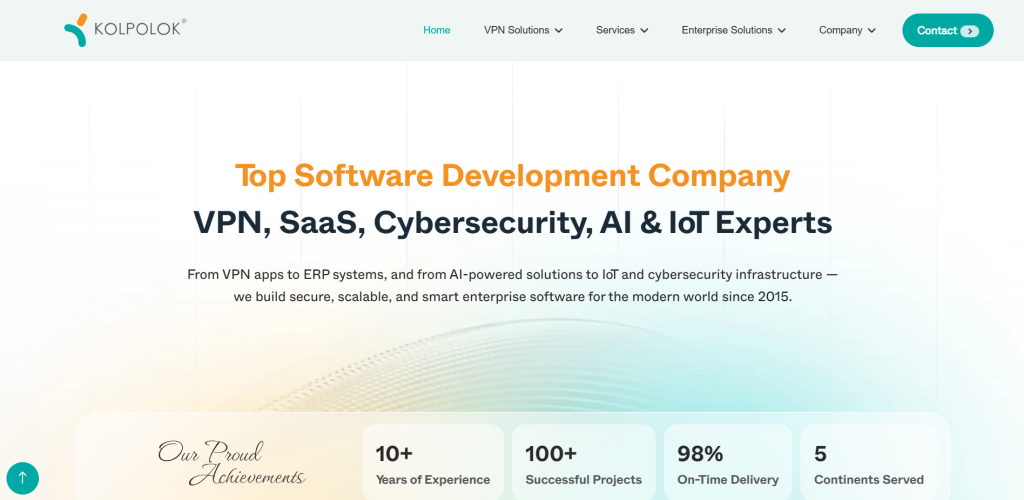The width and height of the screenshot is (1024, 500).
Task: Click the scroll-to-top arrow button
Action: (22, 478)
